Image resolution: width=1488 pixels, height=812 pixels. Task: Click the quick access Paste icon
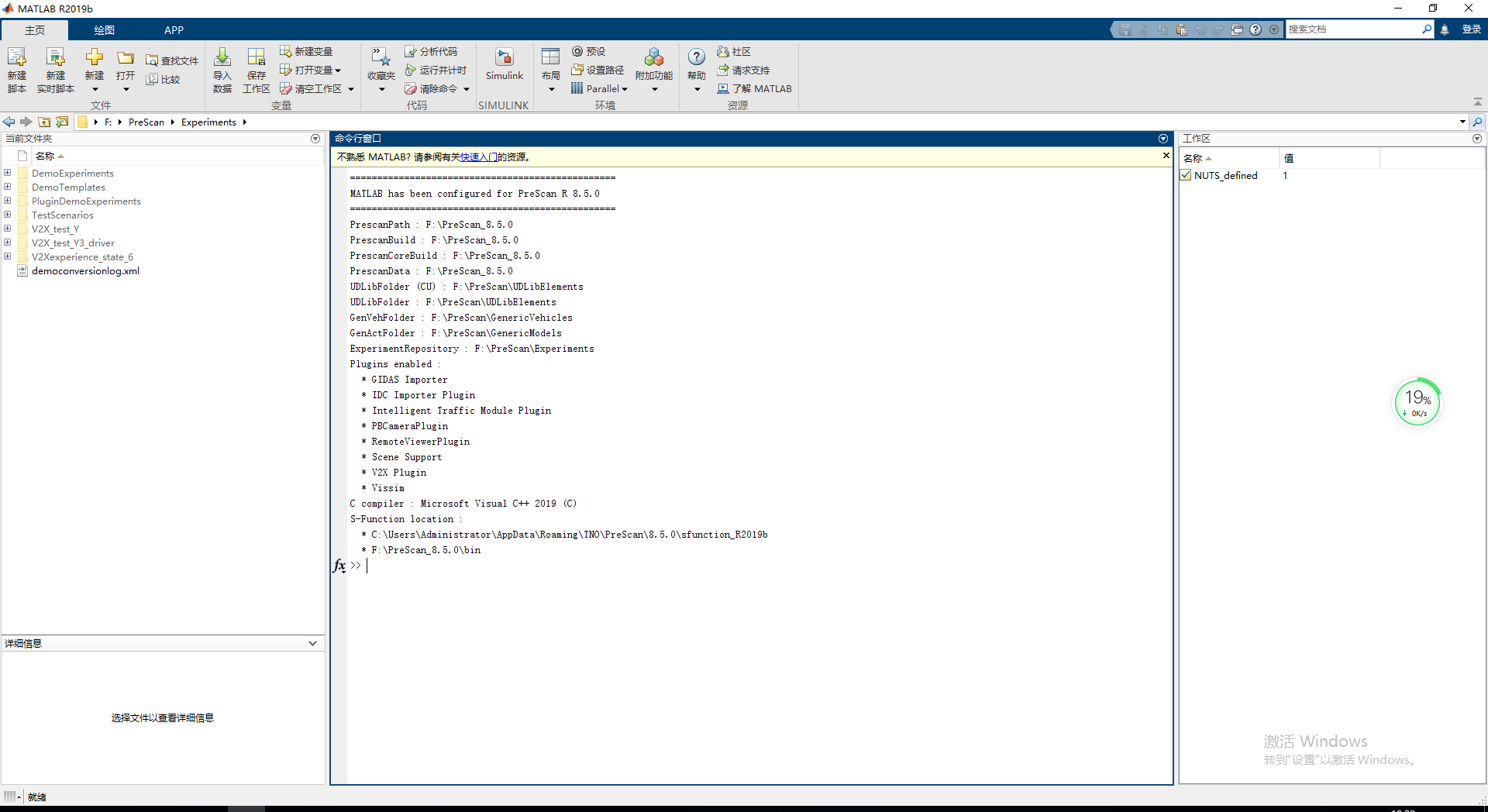coord(1181,29)
